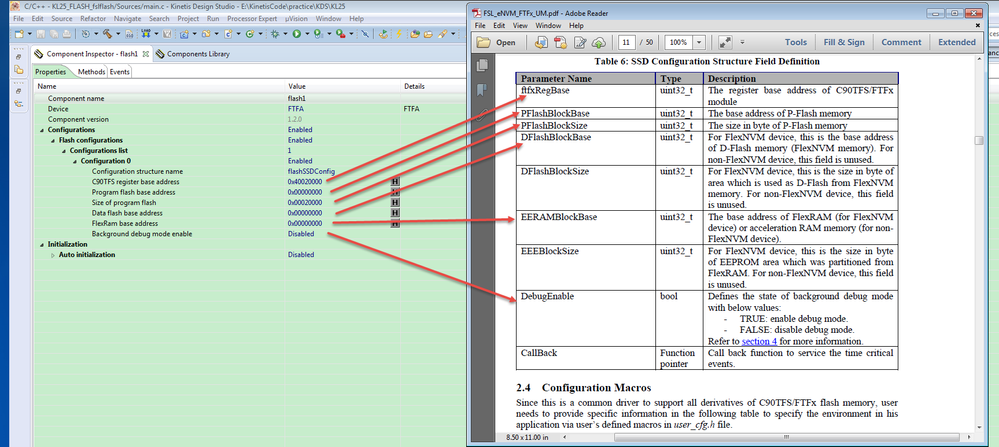Image resolution: width=999 pixels, height=447 pixels.
Task: Select the flashSSDConfig structure name value
Action: [311, 171]
